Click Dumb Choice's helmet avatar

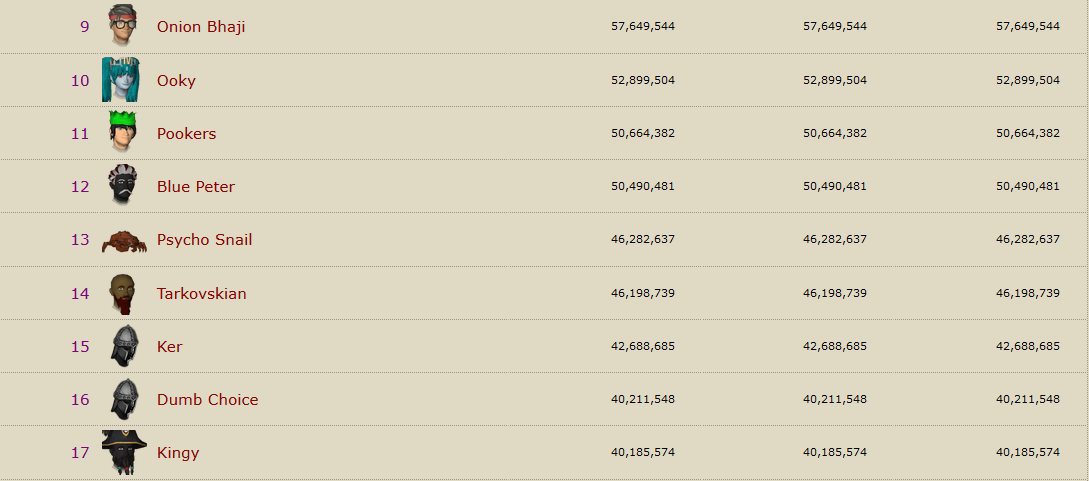pyautogui.click(x=124, y=399)
